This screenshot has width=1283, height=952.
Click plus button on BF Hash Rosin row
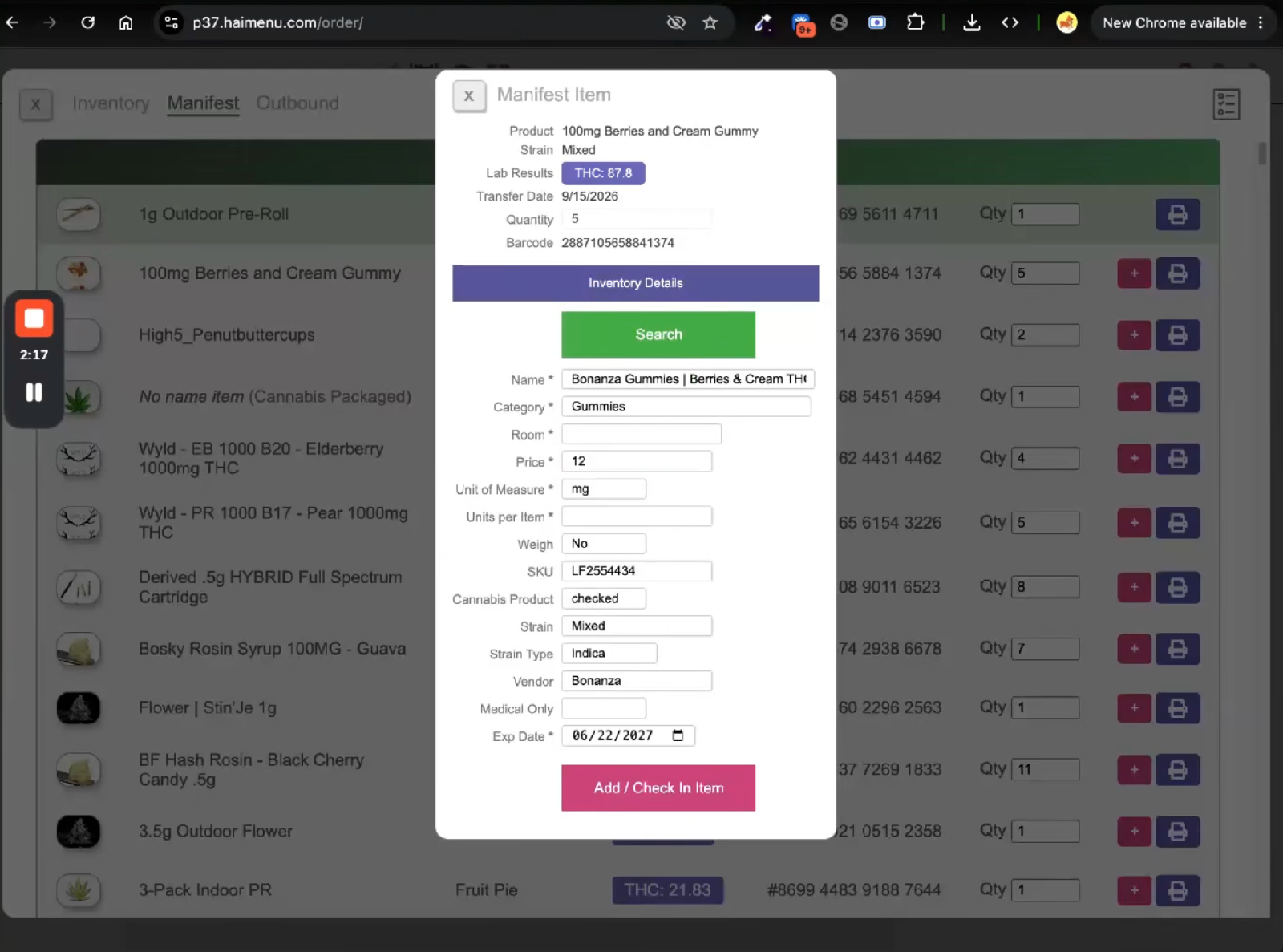click(x=1134, y=770)
